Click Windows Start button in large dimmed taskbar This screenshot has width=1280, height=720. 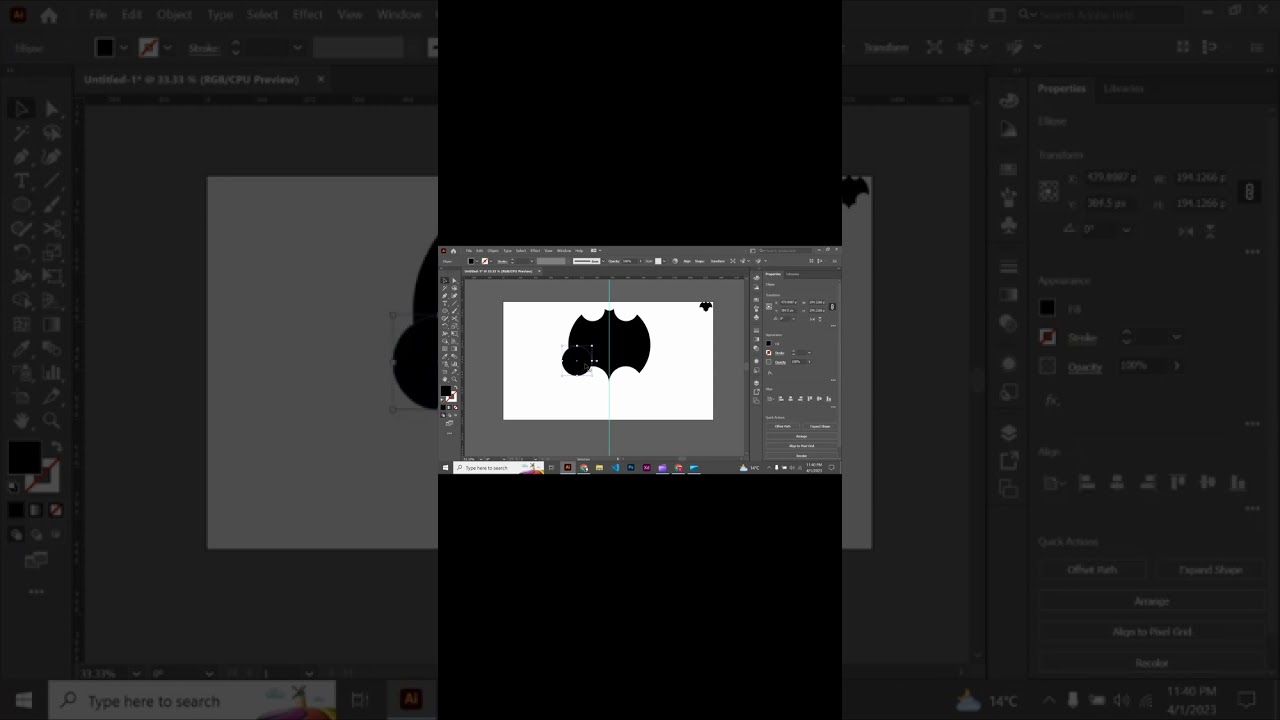pos(23,701)
